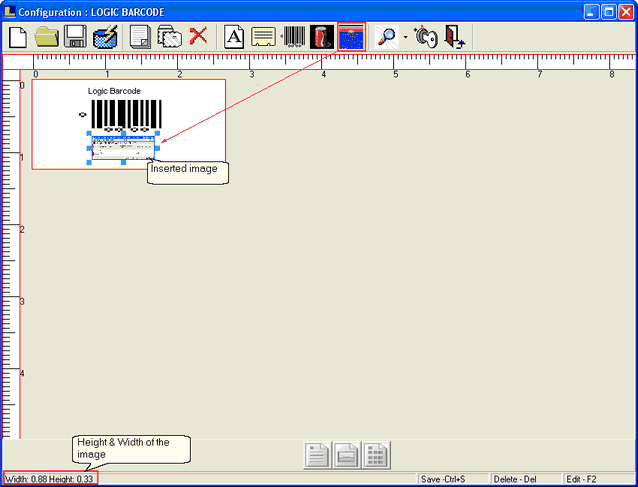The image size is (638, 487).
Task: Click the single shadowed page icon
Action: click(x=140, y=37)
